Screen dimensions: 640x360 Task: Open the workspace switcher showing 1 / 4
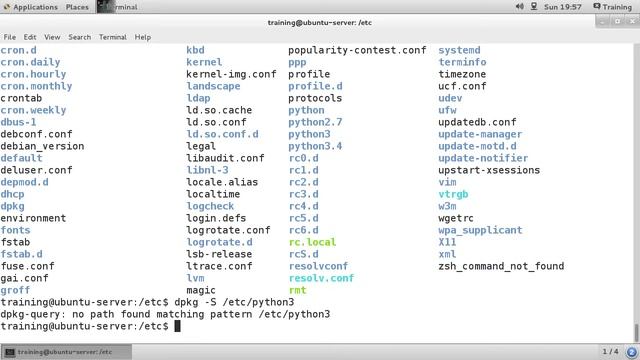click(x=610, y=351)
